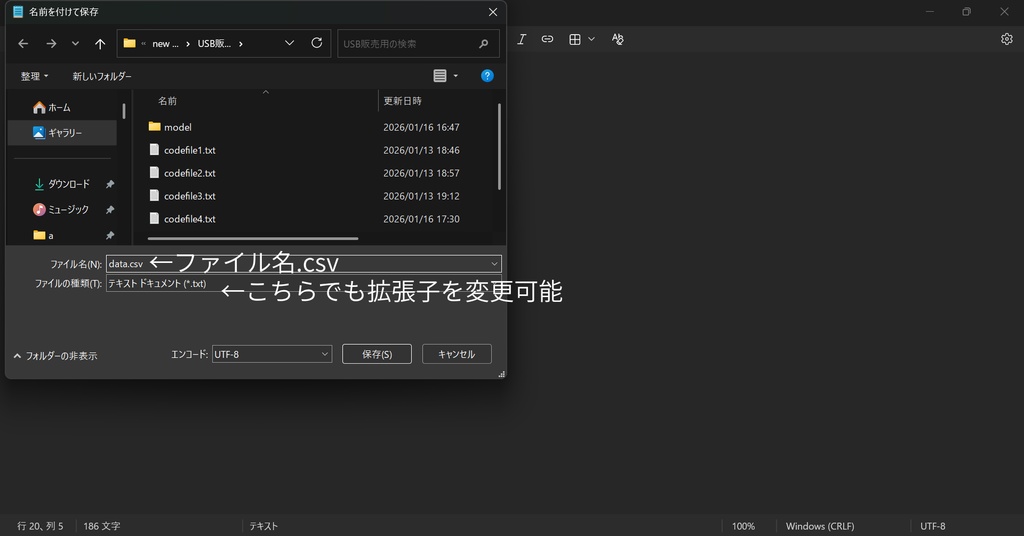
Task: Click Windows (CRLF) line ending in status bar
Action: (x=820, y=526)
